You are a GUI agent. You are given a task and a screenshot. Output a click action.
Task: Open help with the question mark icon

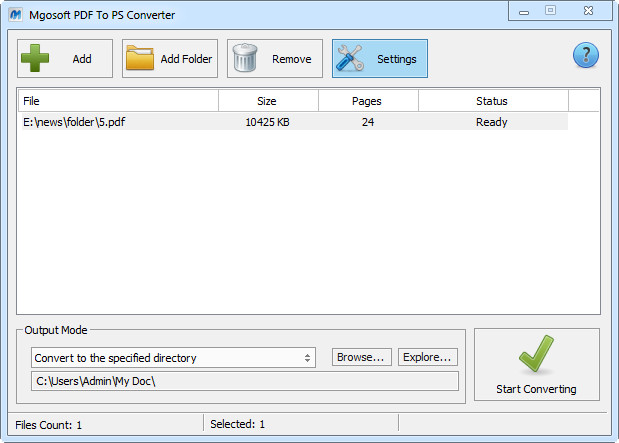click(x=585, y=56)
